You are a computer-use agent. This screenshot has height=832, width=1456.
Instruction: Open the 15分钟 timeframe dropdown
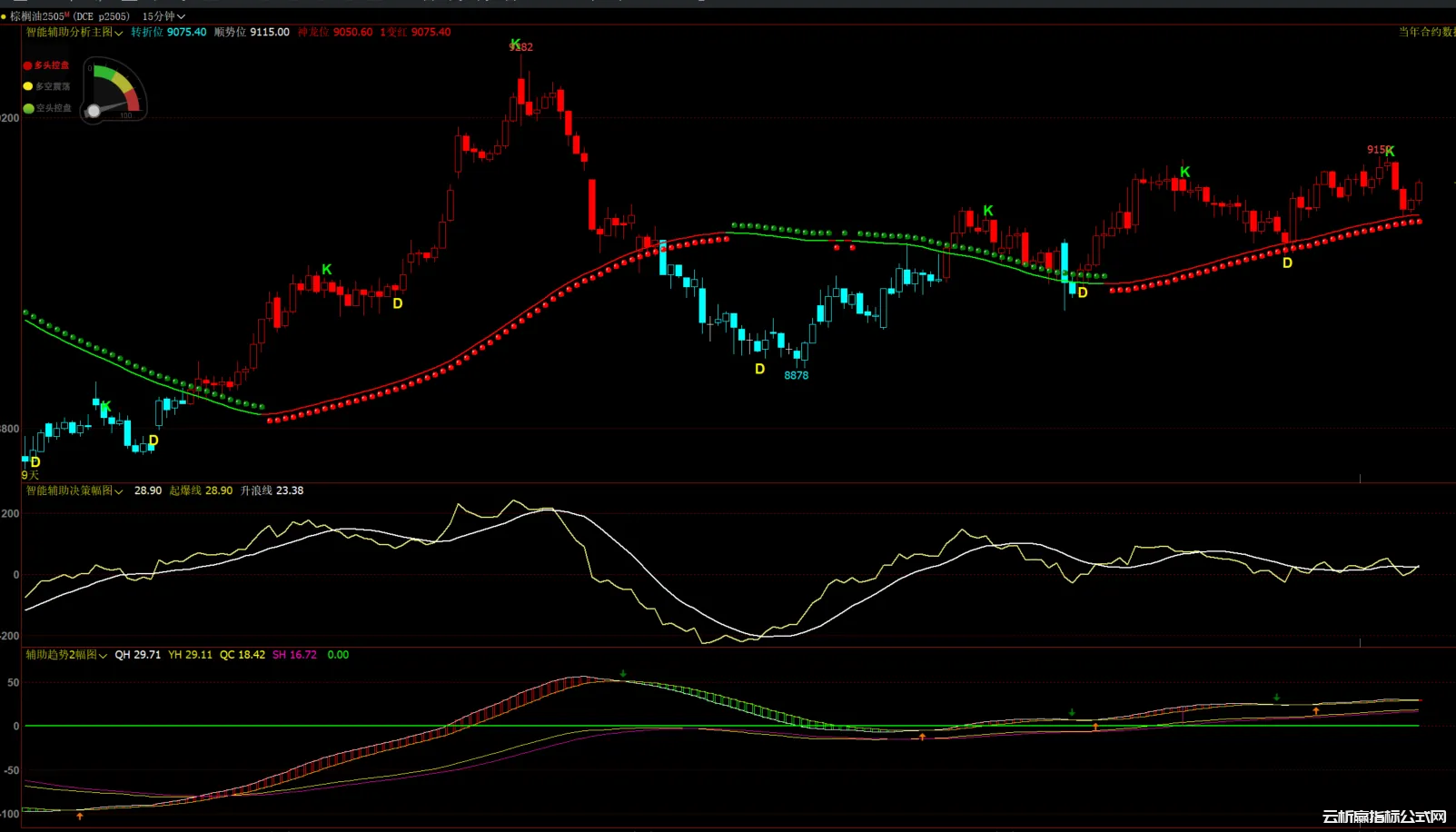[x=163, y=16]
